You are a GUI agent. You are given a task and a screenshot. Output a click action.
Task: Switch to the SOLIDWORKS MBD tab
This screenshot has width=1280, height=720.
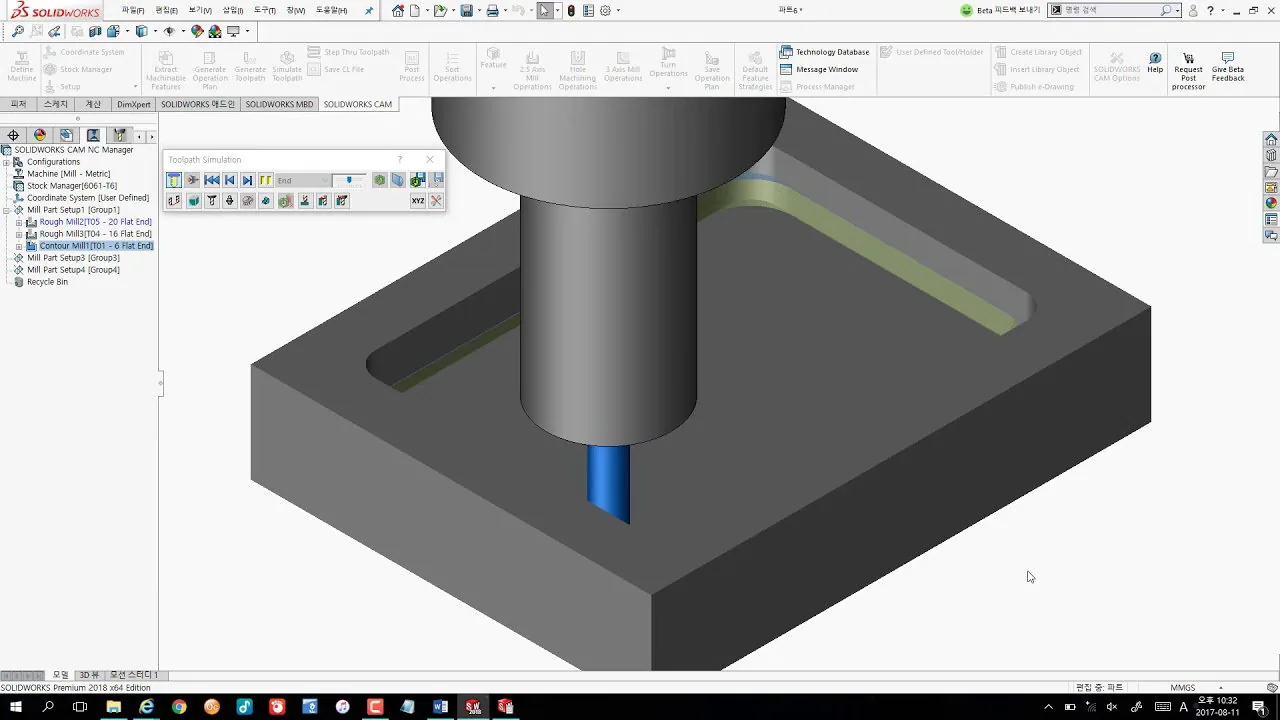[279, 104]
